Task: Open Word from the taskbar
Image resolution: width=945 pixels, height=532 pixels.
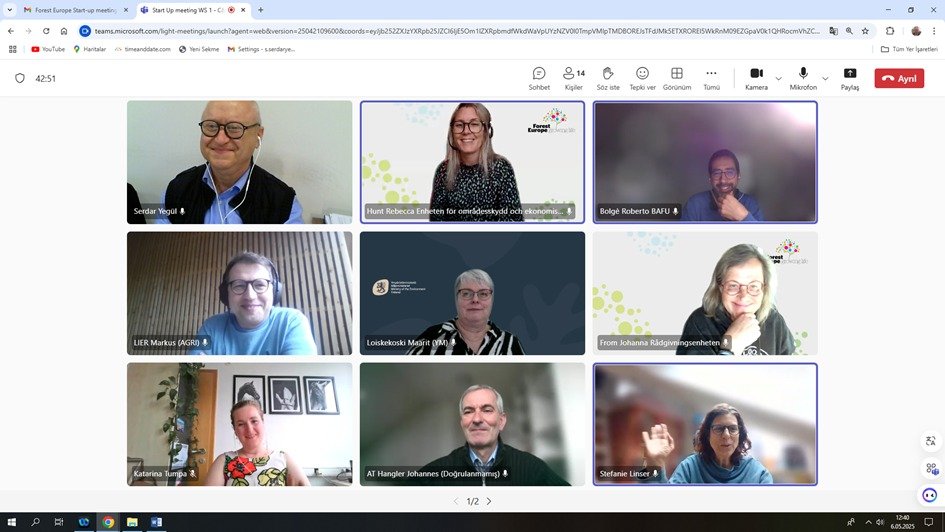Action: click(156, 522)
